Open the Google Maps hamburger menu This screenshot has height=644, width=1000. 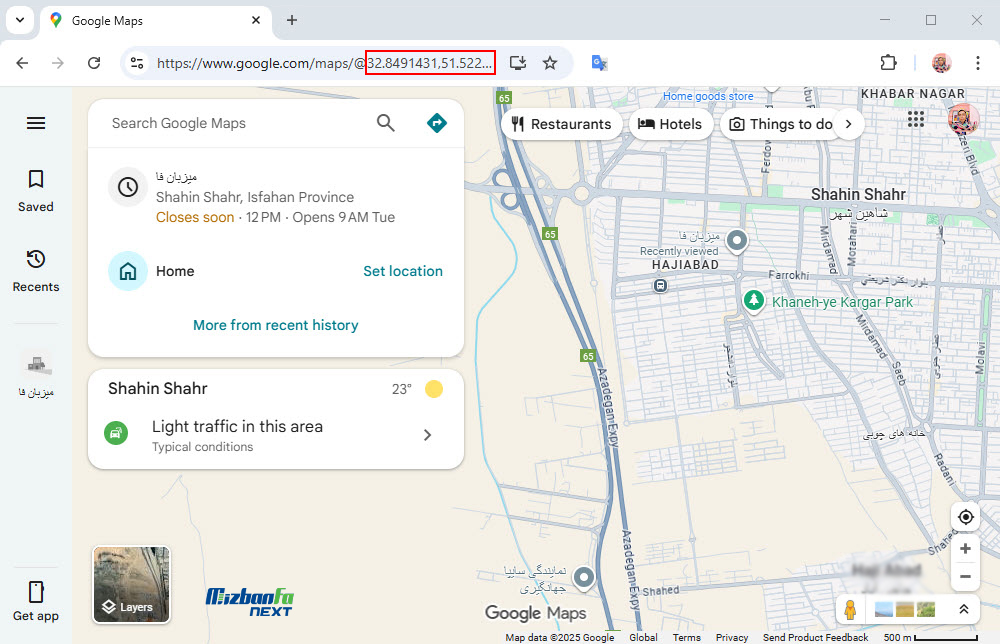[x=36, y=123]
